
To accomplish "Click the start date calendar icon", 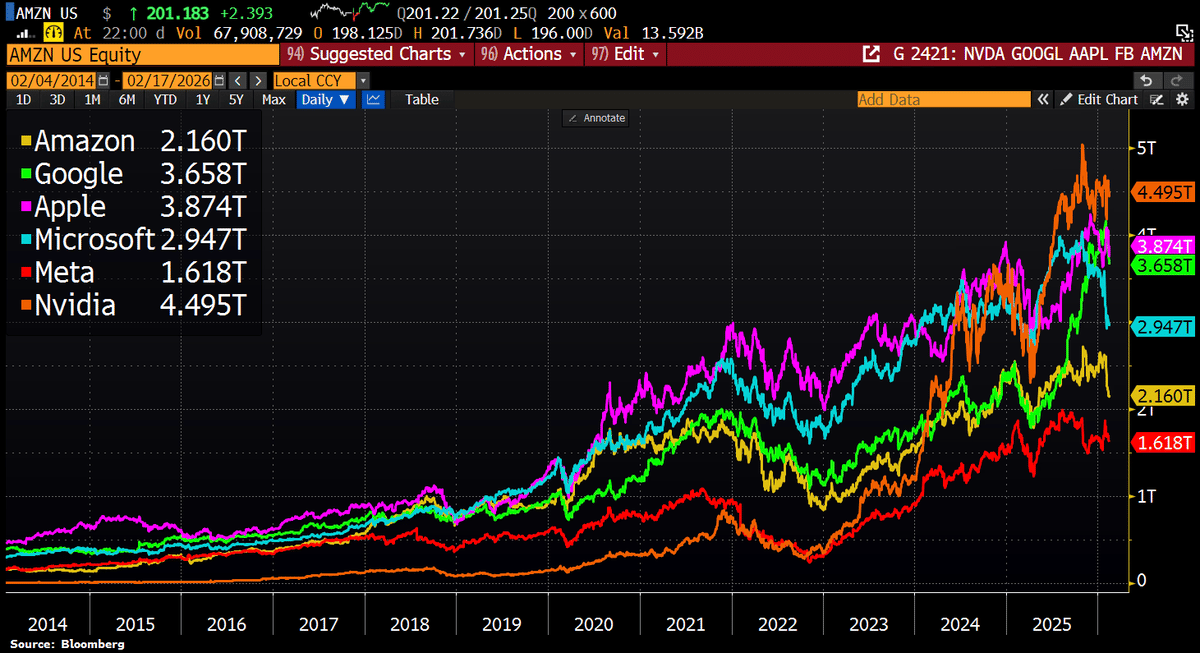I will coord(102,80).
